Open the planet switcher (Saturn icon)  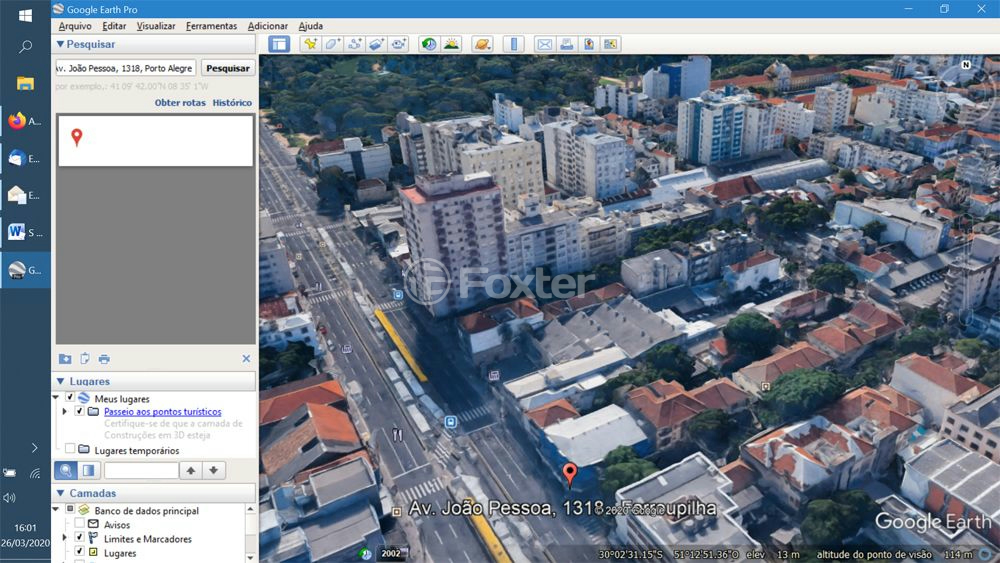(x=483, y=44)
